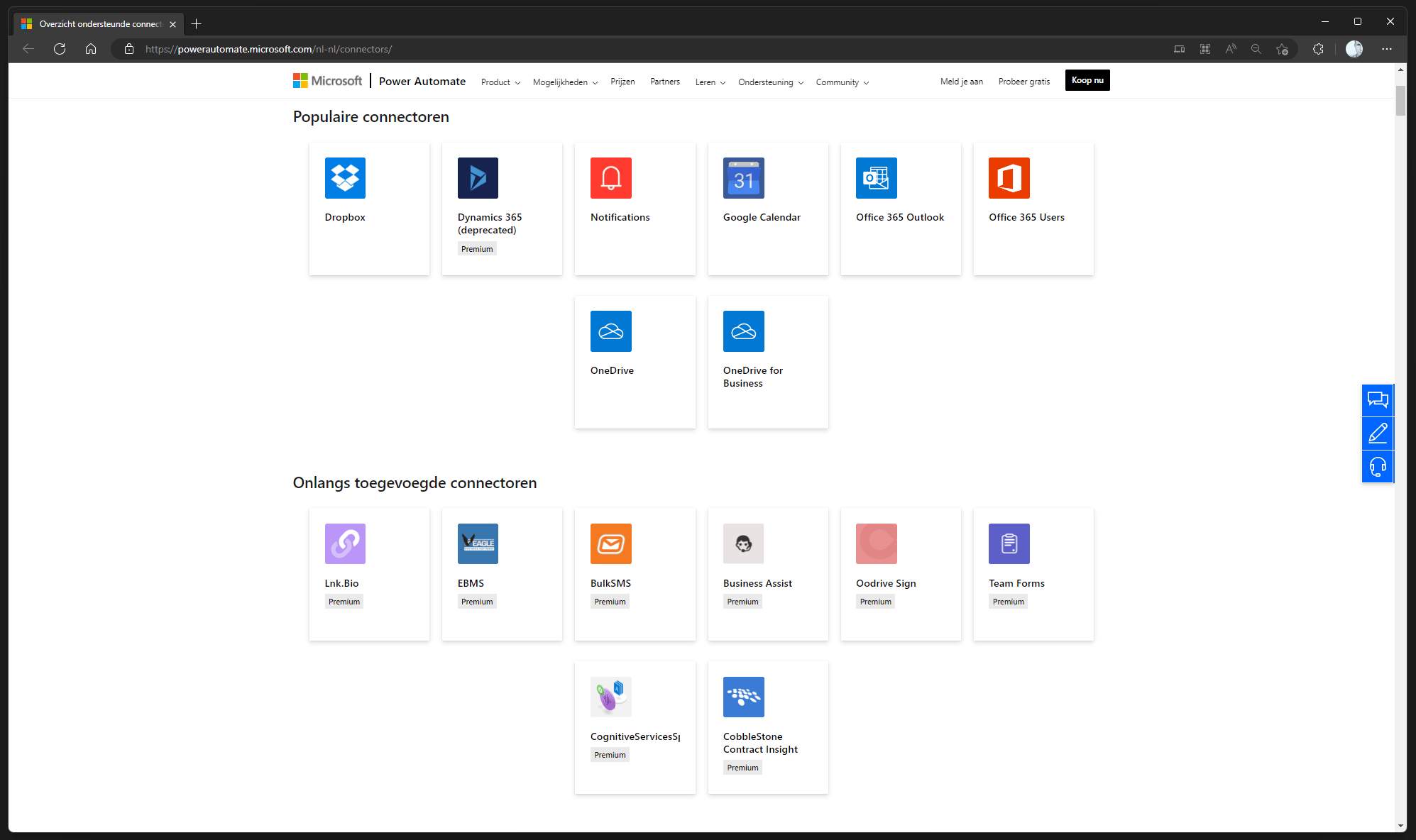Click the Business Assist connector title

pyautogui.click(x=757, y=584)
